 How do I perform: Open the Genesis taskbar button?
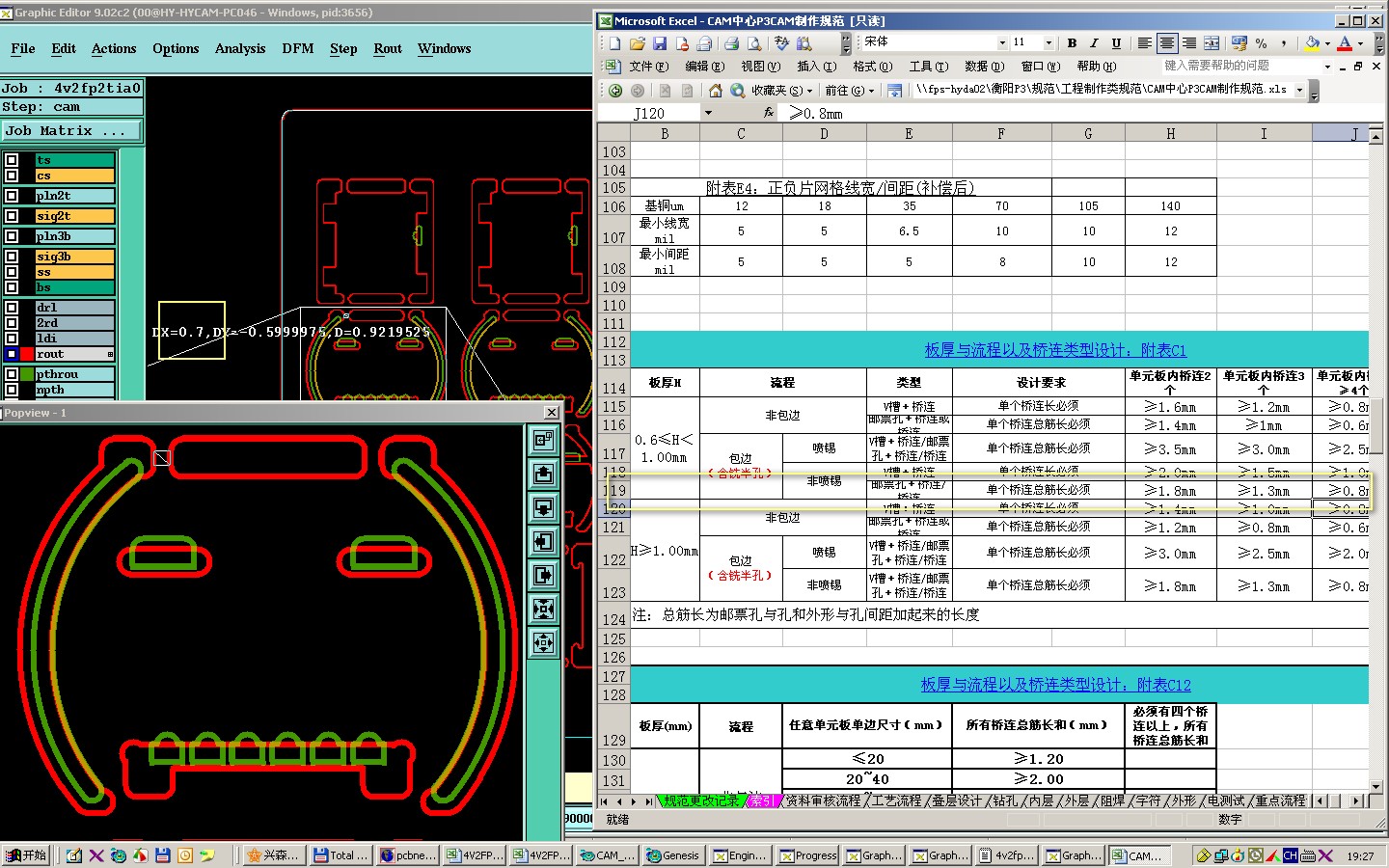672,855
